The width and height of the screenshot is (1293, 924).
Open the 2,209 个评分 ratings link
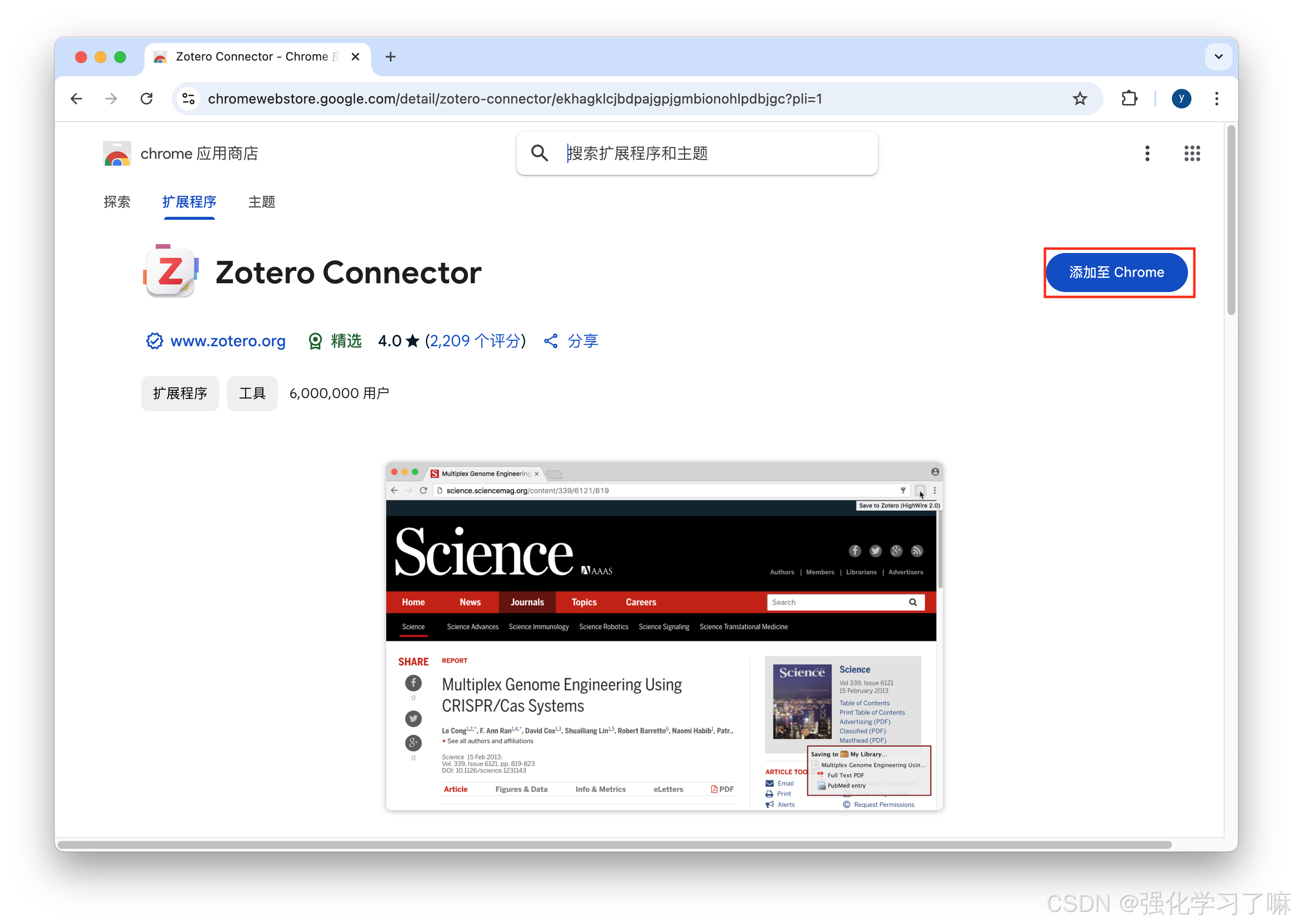[x=475, y=341]
